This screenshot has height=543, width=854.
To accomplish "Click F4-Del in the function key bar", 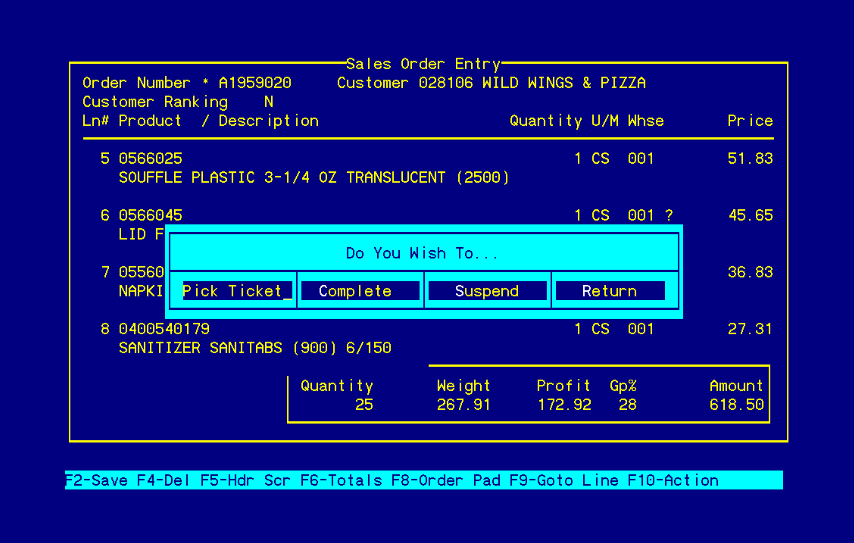I will [x=163, y=480].
